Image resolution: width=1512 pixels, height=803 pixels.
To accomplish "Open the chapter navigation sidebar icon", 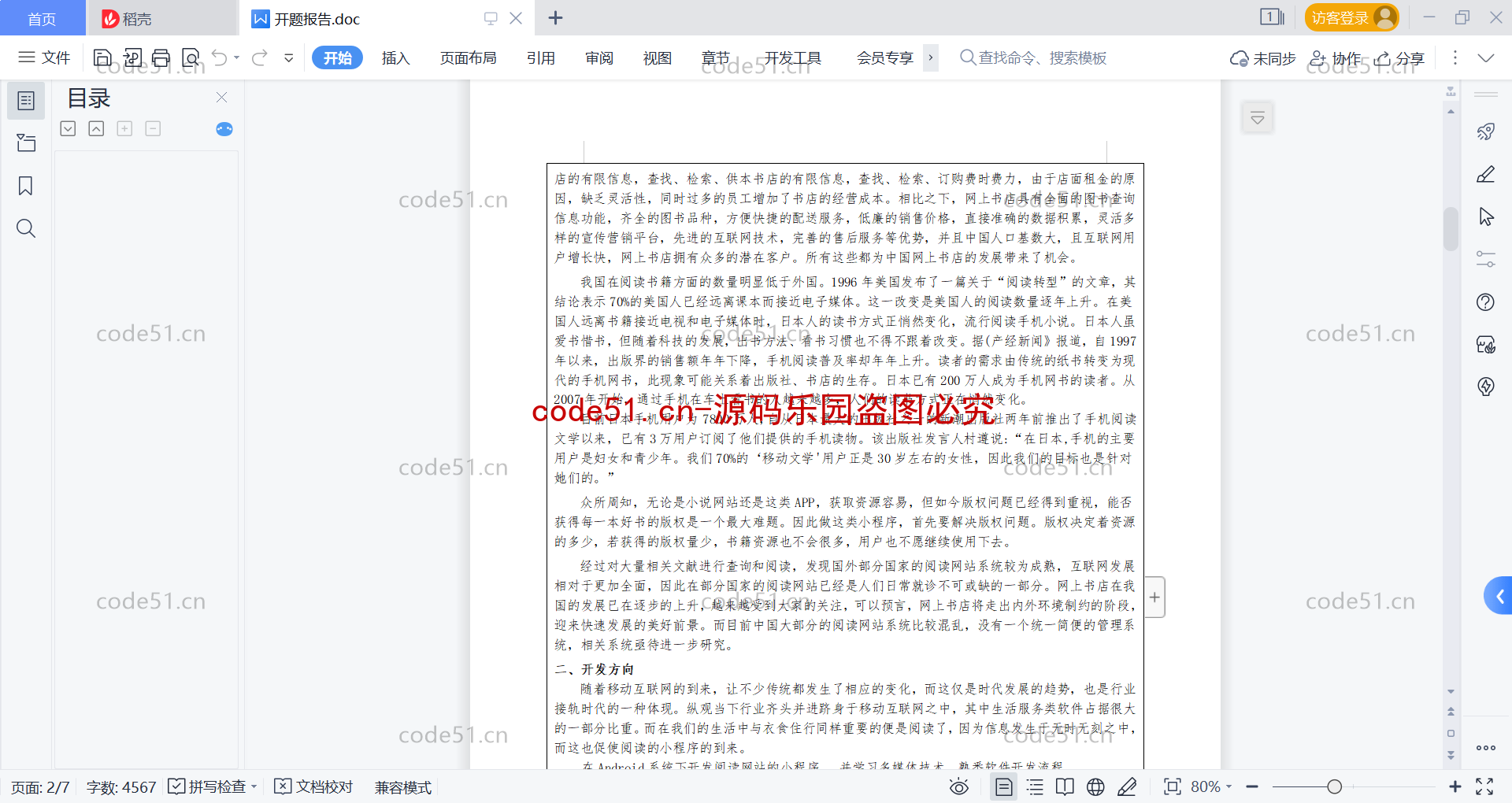I will [26, 142].
